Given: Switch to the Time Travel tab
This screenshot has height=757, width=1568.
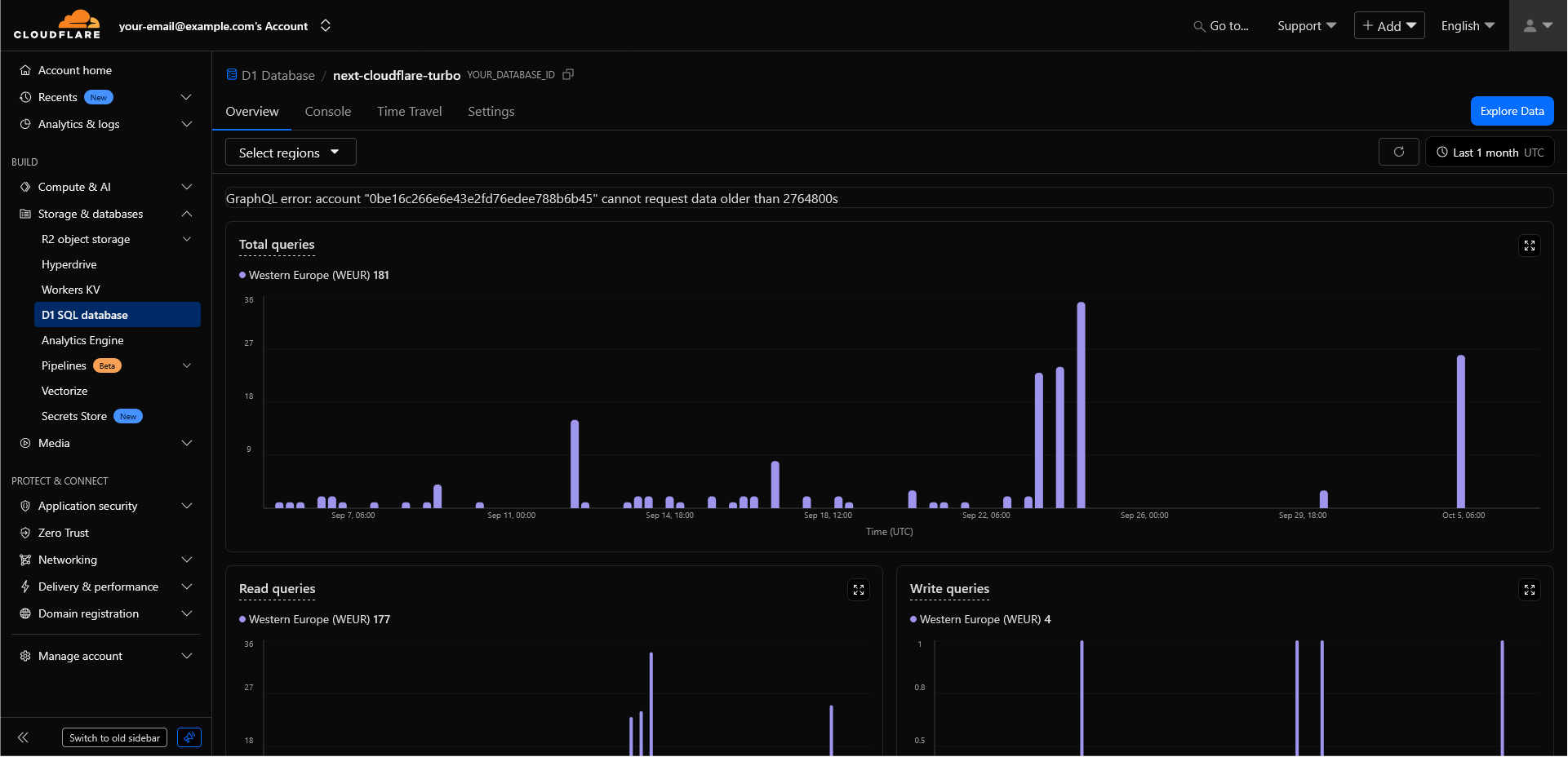Looking at the screenshot, I should tap(409, 112).
